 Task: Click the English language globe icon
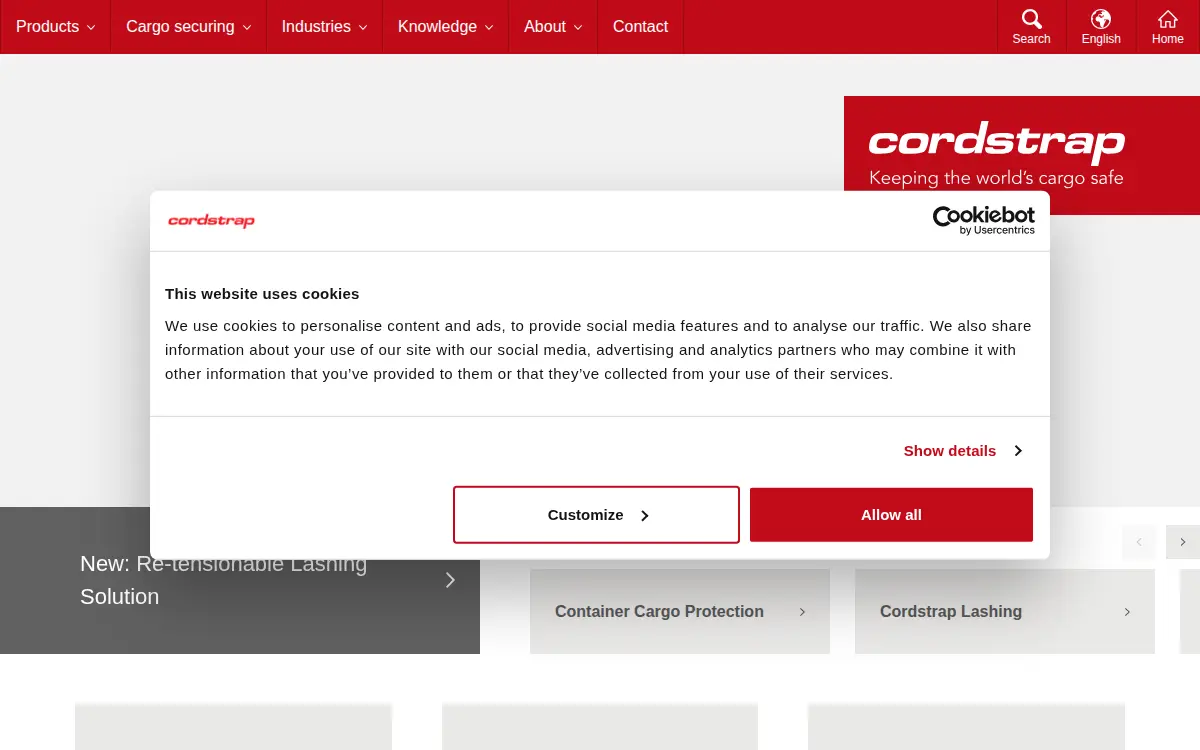[x=1101, y=19]
